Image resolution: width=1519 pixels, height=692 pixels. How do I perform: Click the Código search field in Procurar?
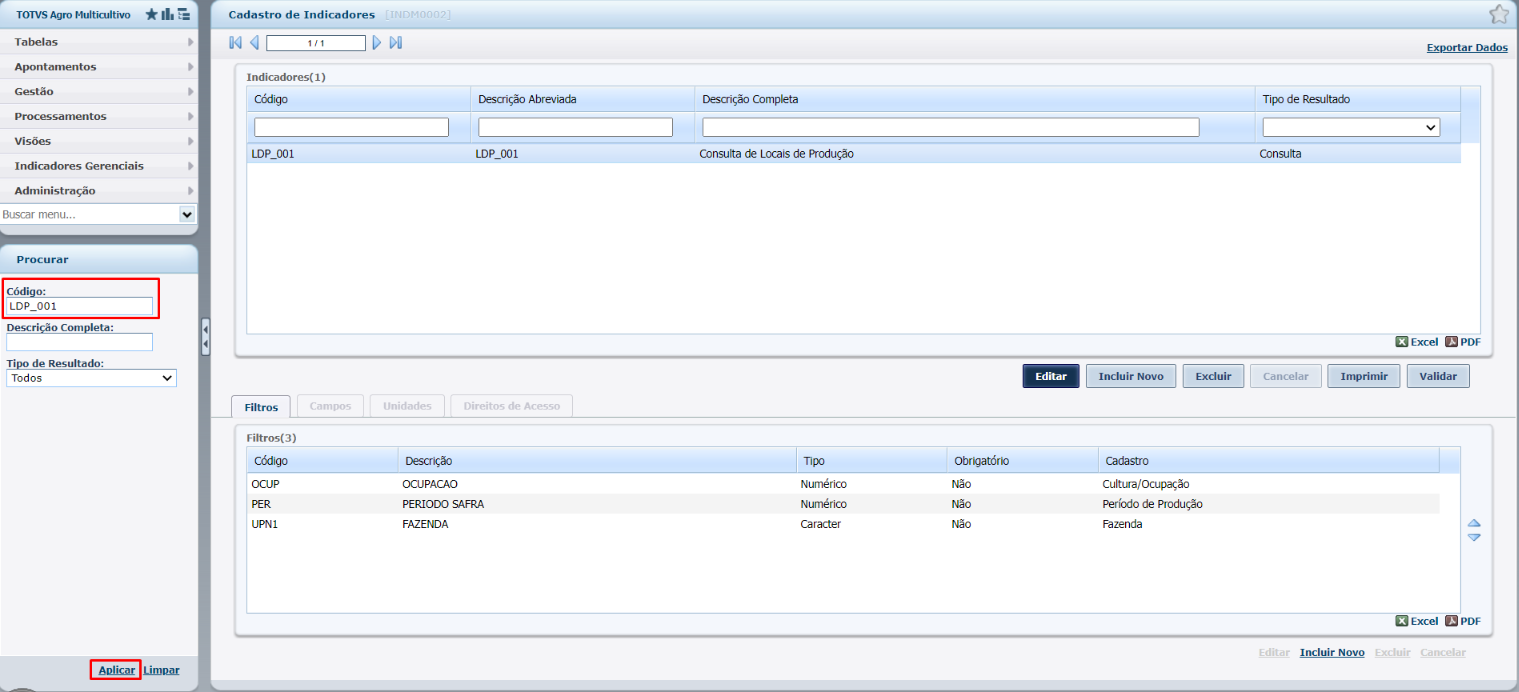click(79, 306)
